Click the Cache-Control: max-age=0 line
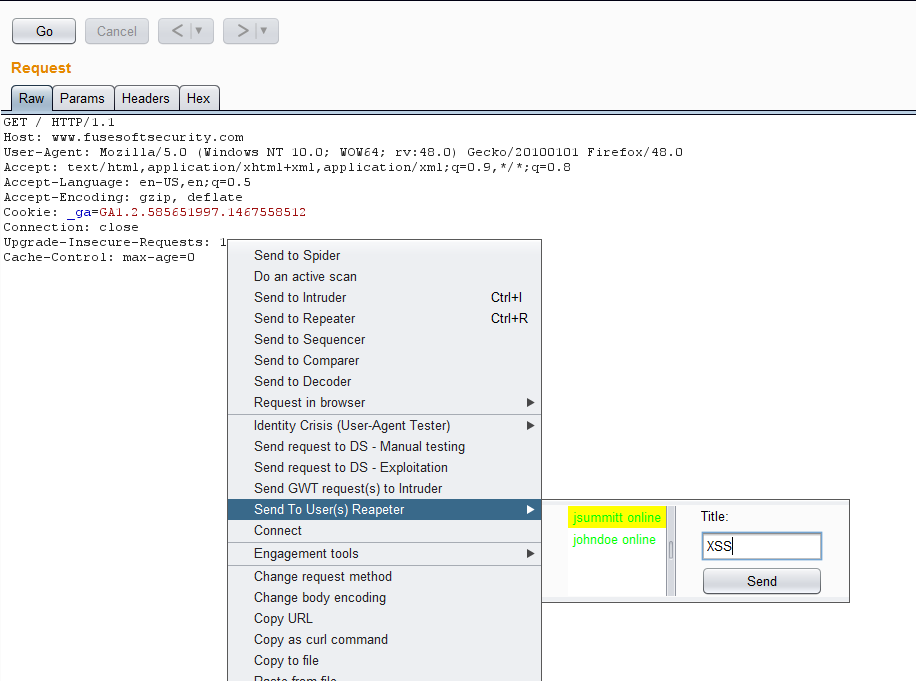This screenshot has height=681, width=916. pos(99,258)
